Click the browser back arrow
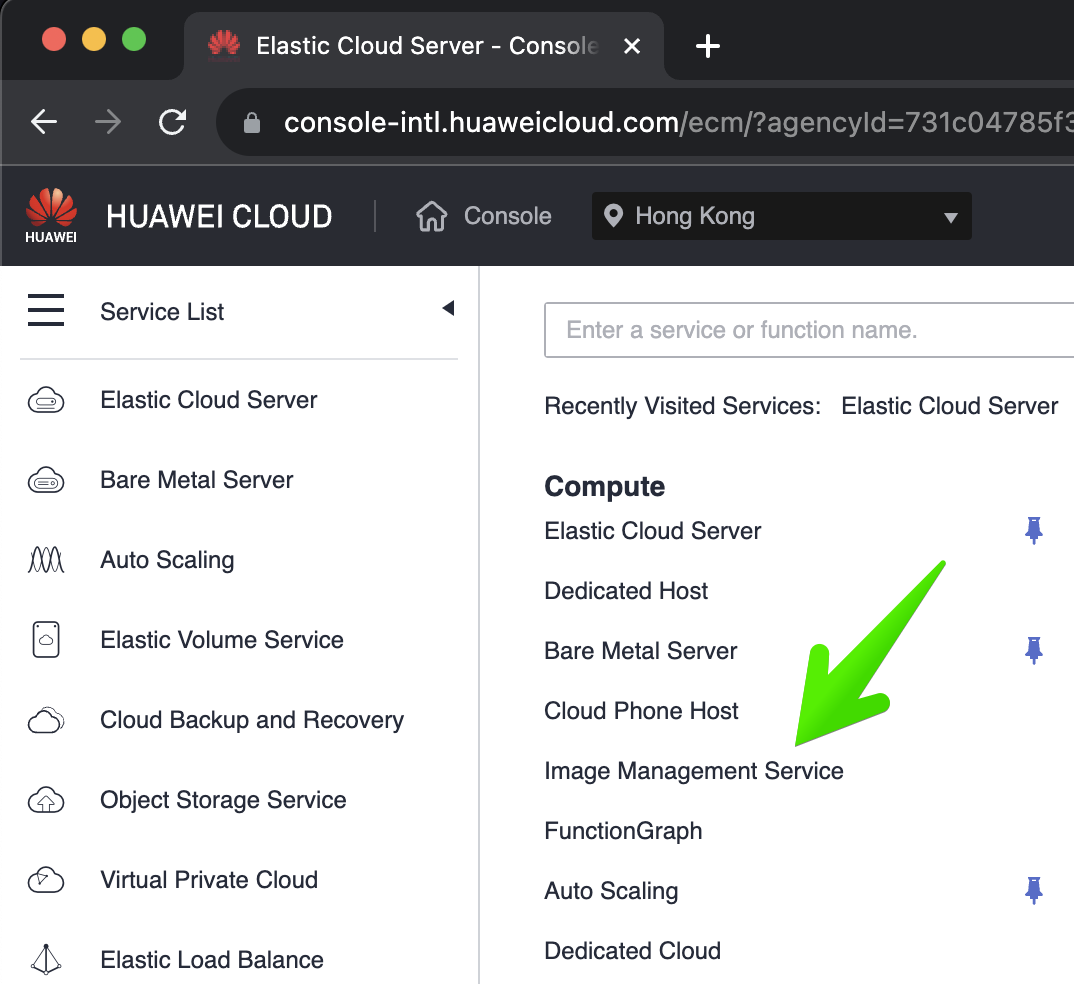1074x984 pixels. 45,122
